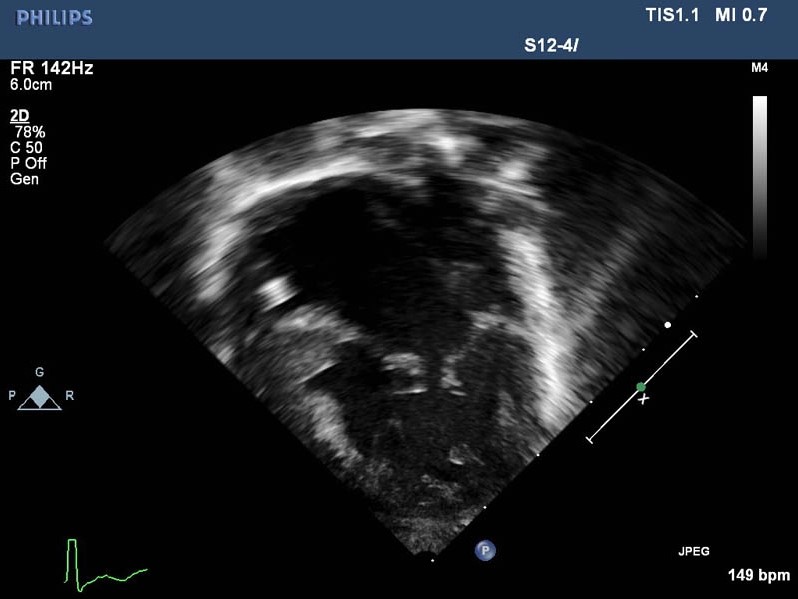The width and height of the screenshot is (798, 599).
Task: Toggle the P Off persistence setting
Action: pyautogui.click(x=28, y=163)
